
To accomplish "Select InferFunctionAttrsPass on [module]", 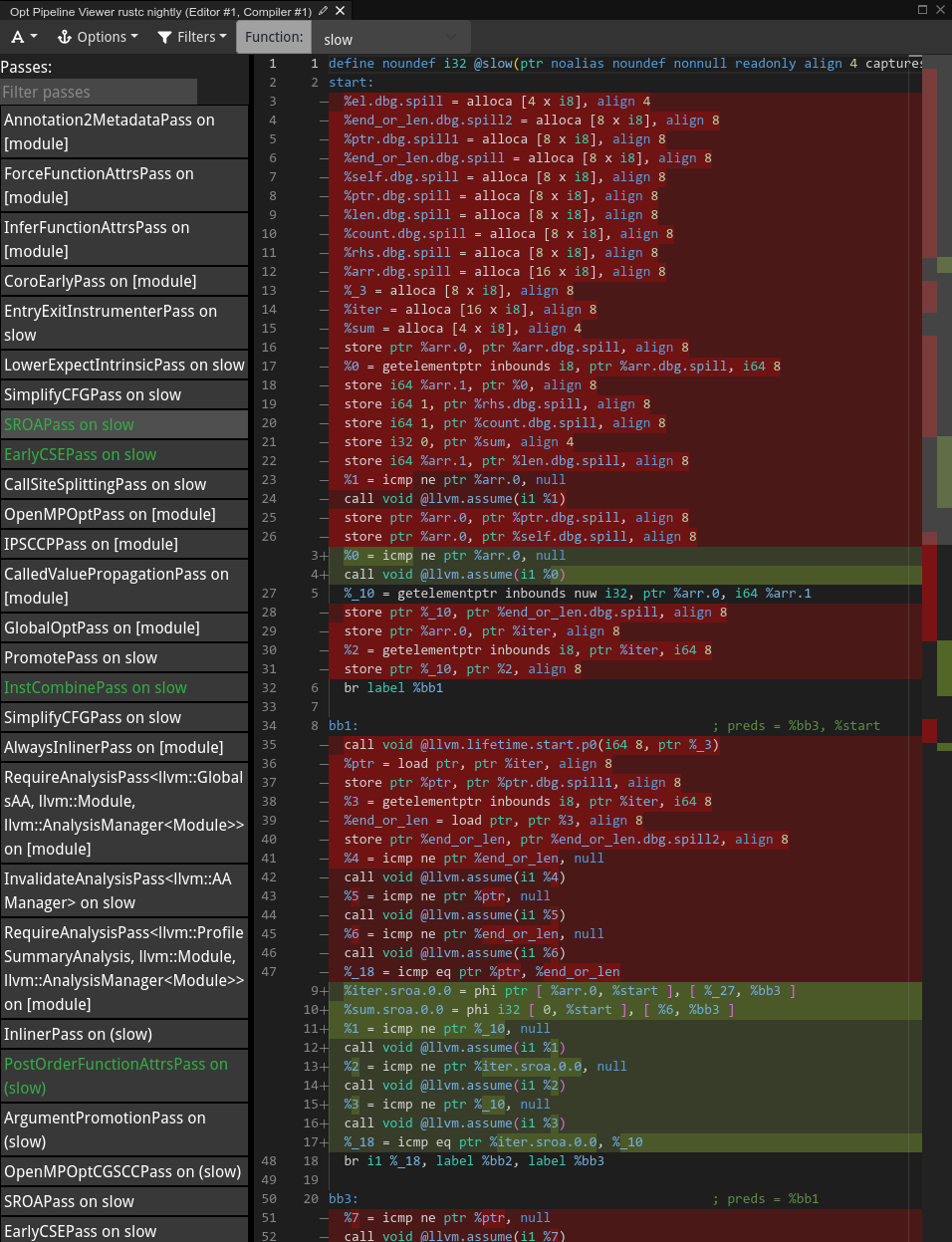I will pos(123,239).
